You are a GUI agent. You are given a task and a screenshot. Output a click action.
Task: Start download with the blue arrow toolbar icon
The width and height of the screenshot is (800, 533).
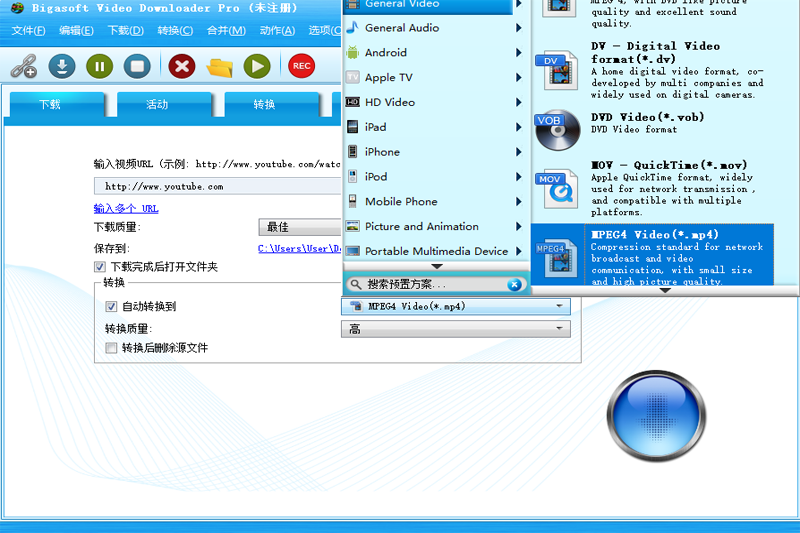[62, 66]
